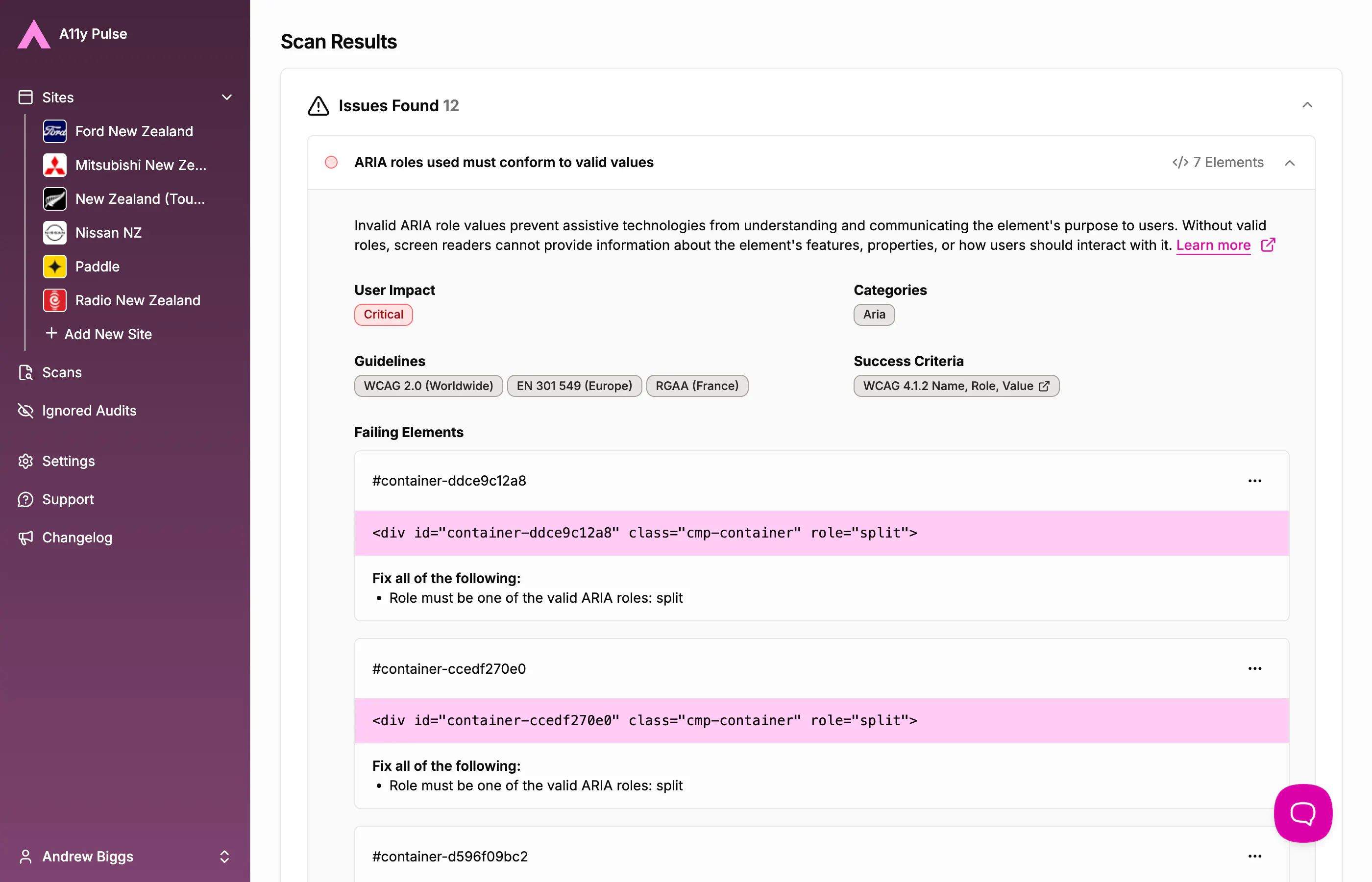
Task: Click the EN 301 549 (Europe) badge
Action: [574, 386]
